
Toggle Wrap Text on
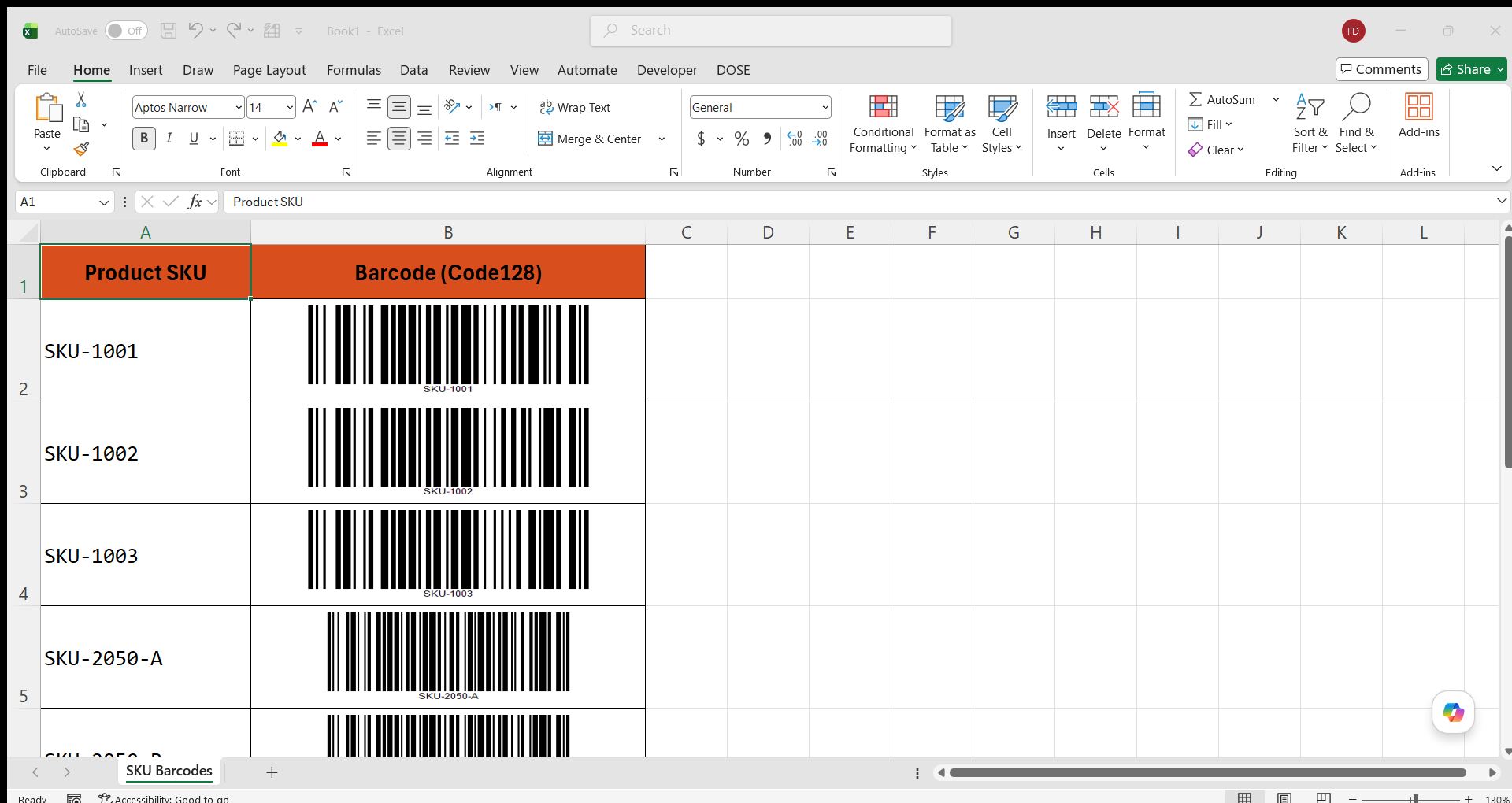point(575,107)
